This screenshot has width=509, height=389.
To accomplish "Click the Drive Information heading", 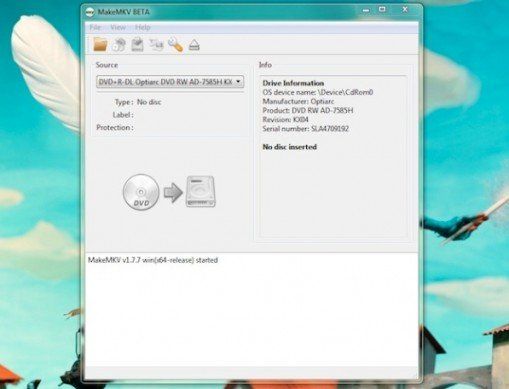I will pos(293,83).
